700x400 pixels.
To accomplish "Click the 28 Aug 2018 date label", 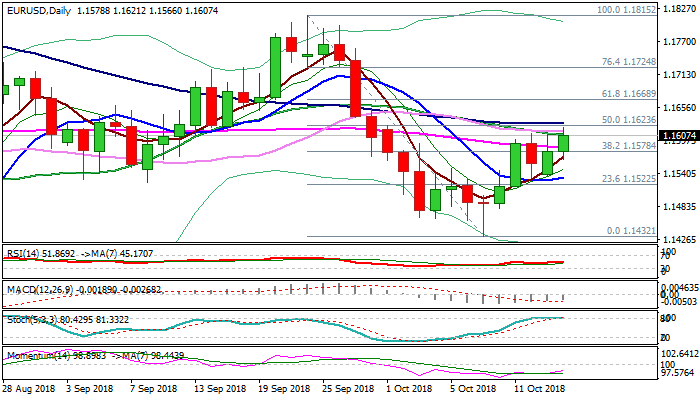I will 29,387.
